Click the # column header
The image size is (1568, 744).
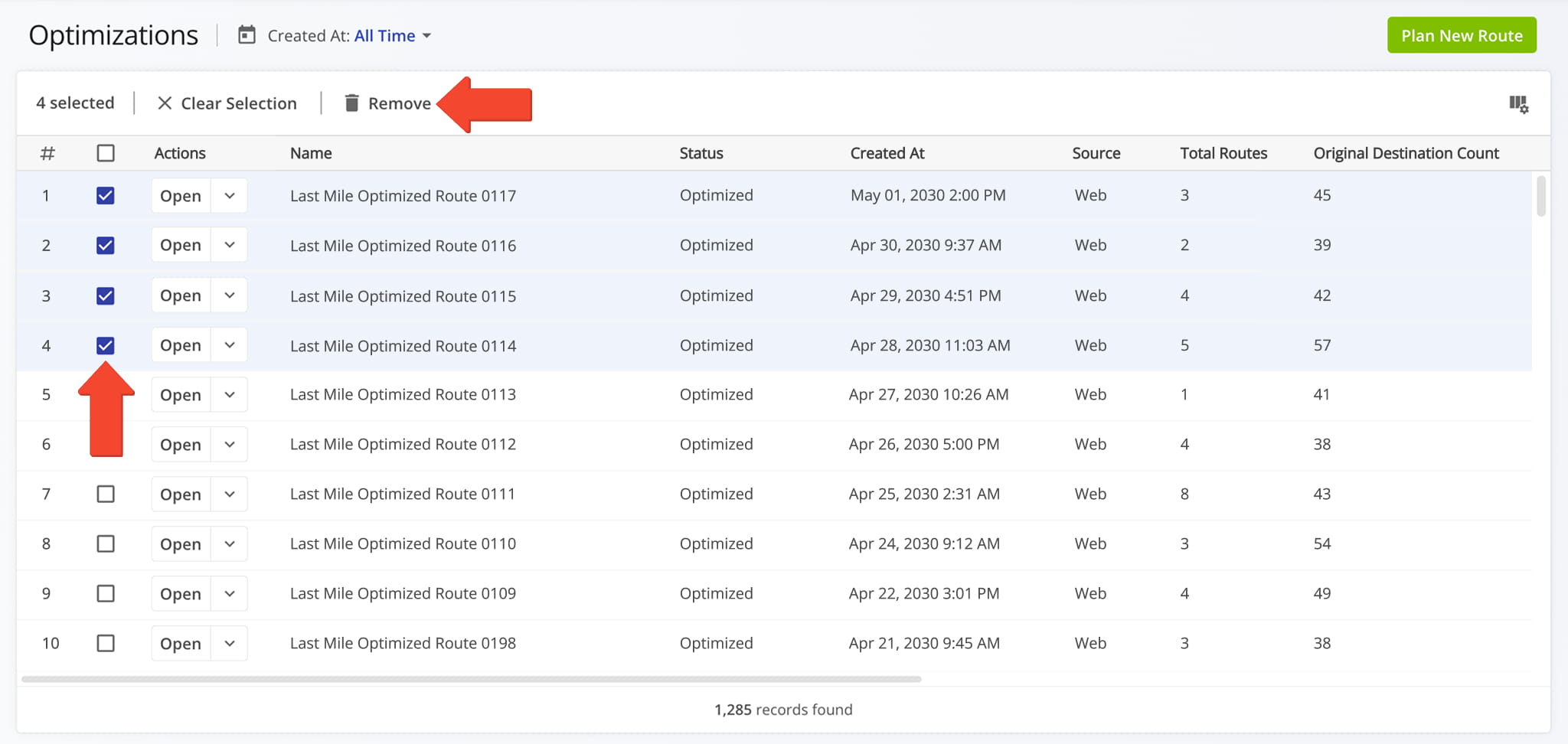point(47,153)
